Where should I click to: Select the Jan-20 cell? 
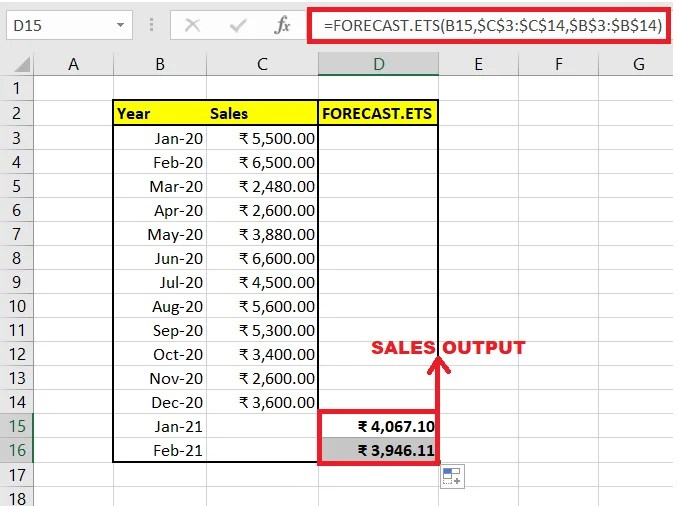click(160, 138)
